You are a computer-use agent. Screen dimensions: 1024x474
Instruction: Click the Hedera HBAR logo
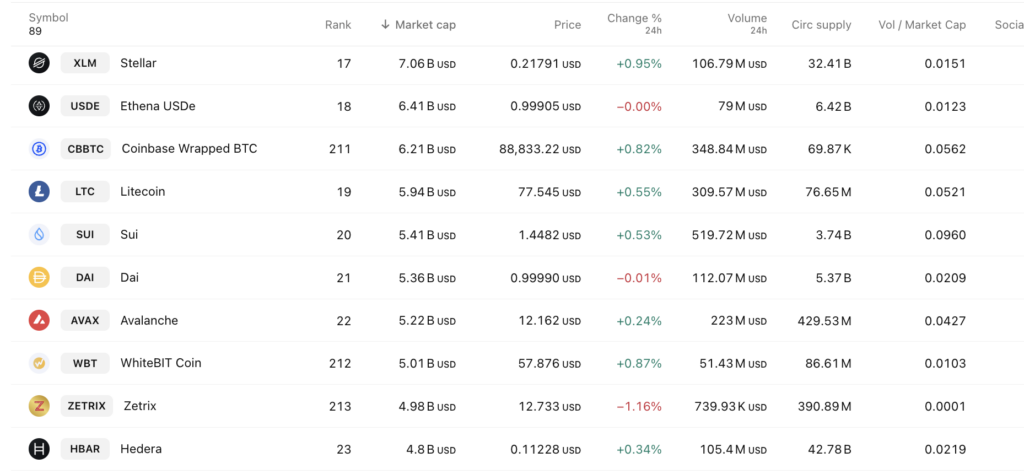coord(39,449)
